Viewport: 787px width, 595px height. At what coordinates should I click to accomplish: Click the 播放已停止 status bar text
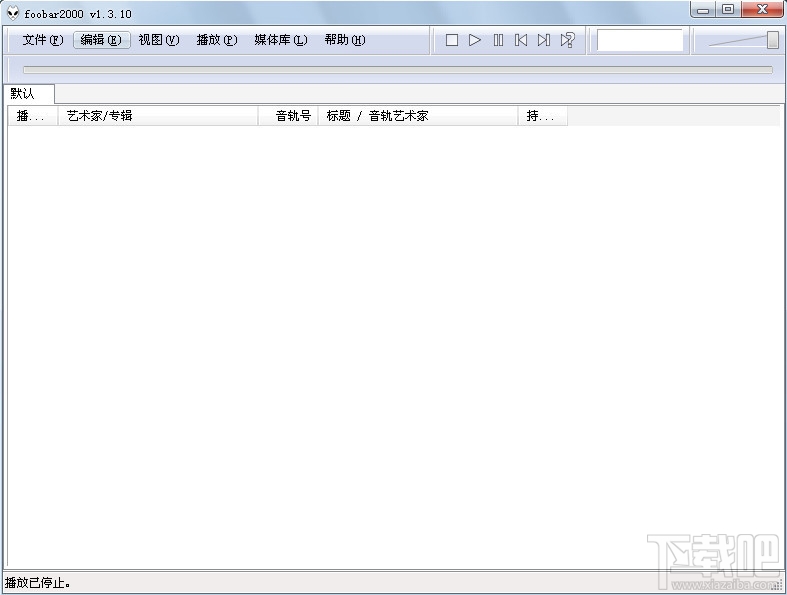(38, 583)
